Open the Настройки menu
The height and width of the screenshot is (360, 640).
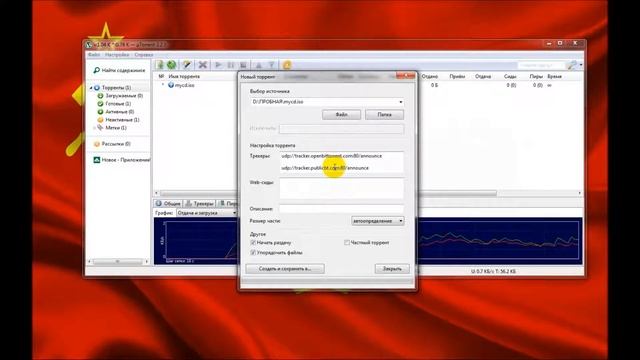pos(117,55)
